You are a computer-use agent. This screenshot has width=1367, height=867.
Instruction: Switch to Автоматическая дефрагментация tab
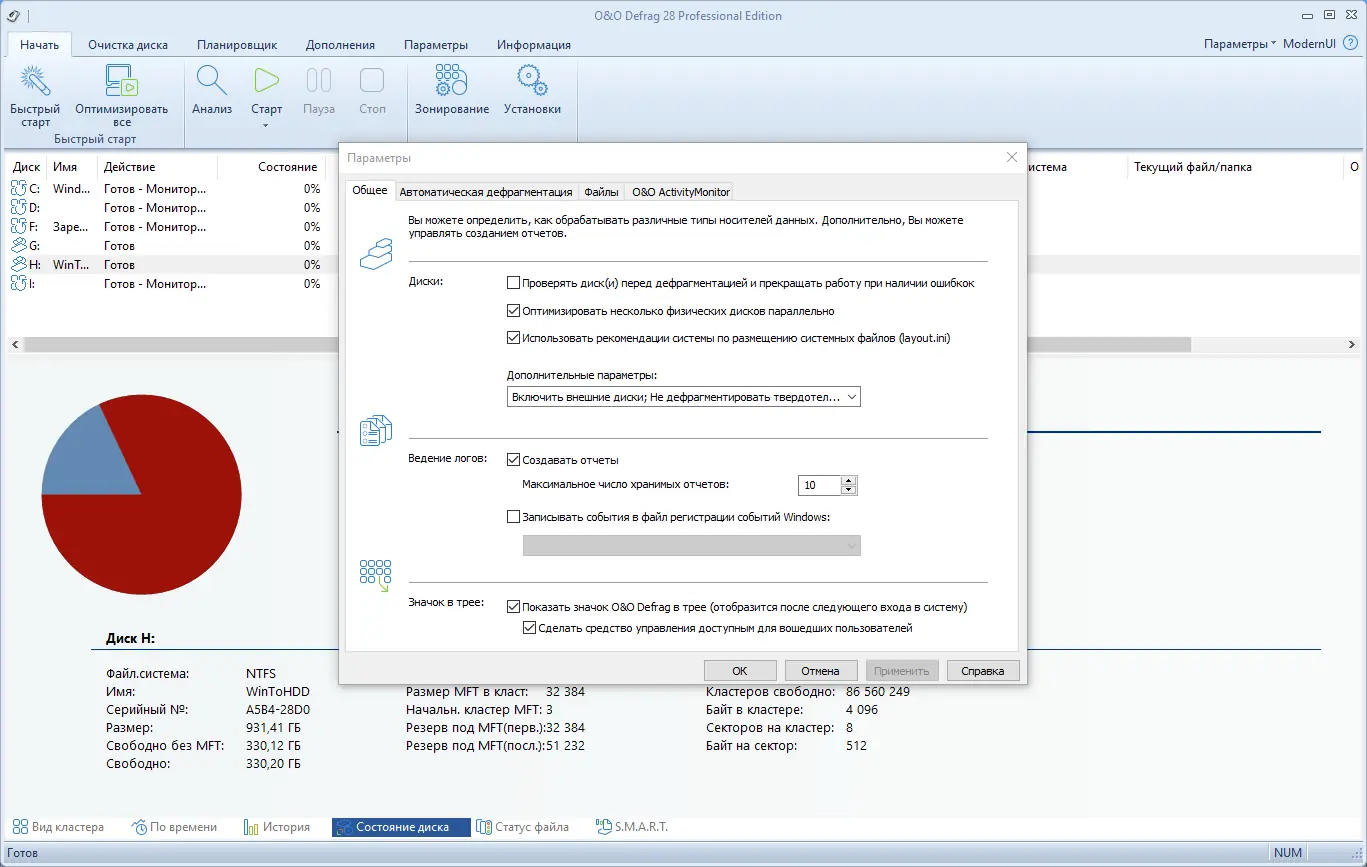click(x=486, y=191)
